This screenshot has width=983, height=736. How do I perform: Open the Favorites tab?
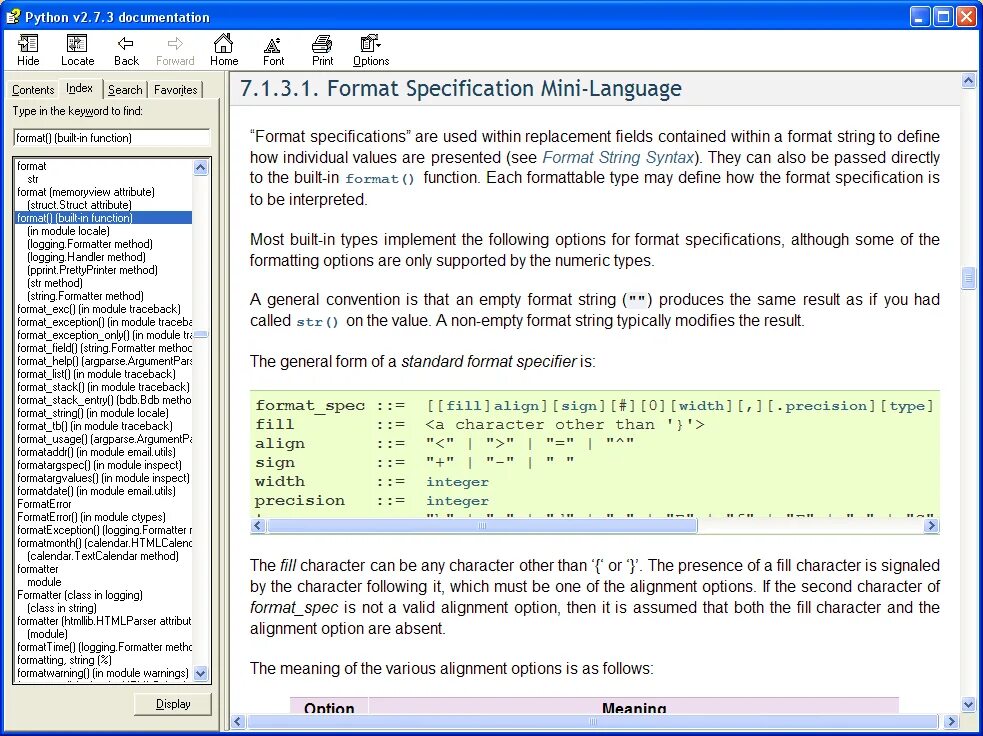point(176,90)
